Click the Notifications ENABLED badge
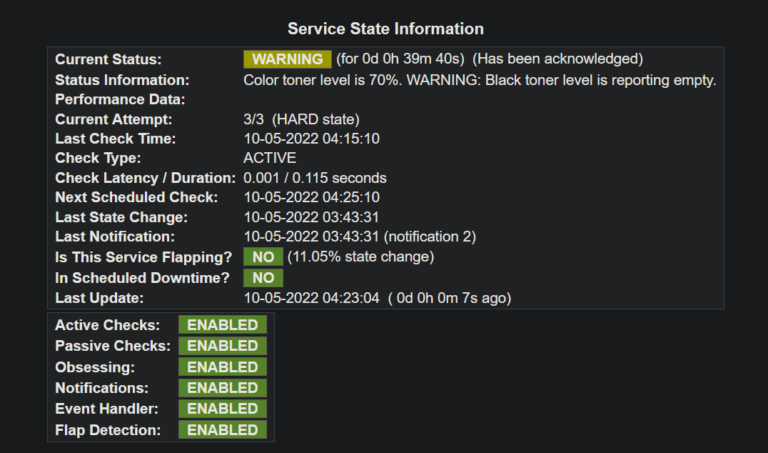 [x=222, y=388]
